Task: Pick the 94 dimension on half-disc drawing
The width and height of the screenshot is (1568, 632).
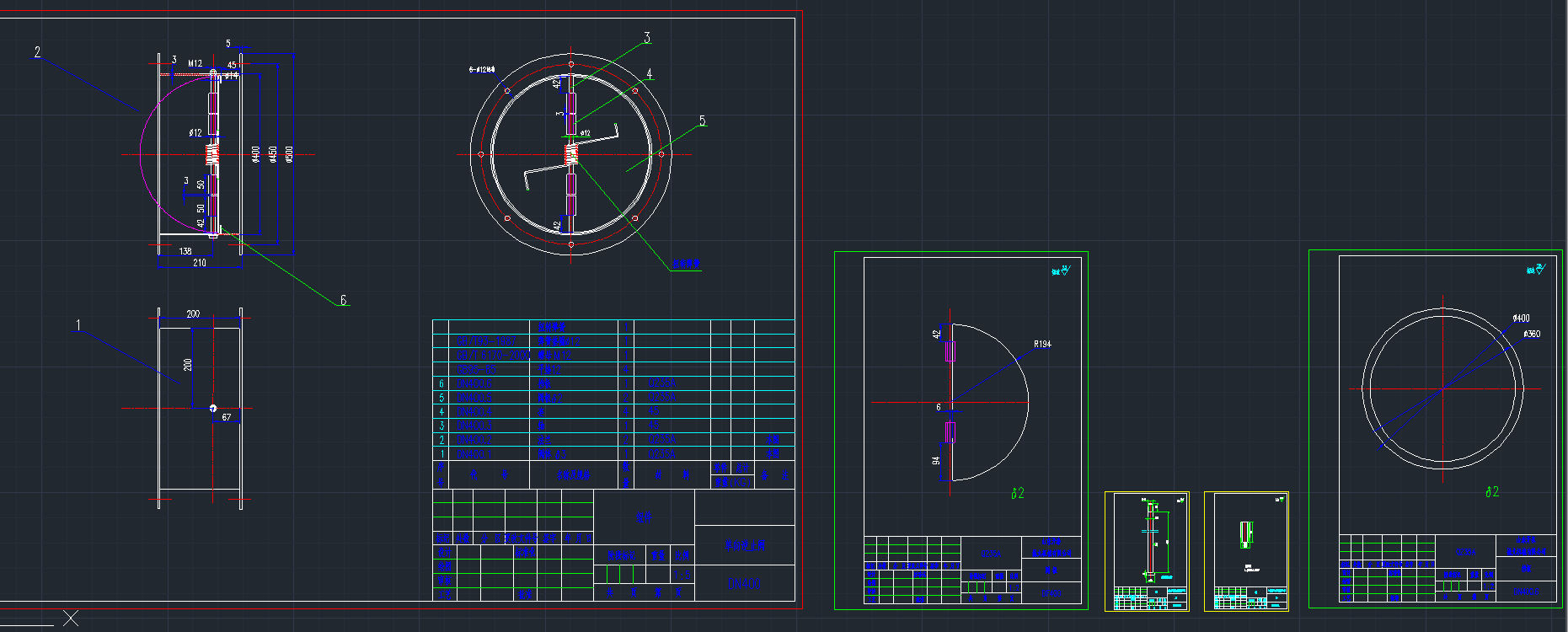Action: pos(936,461)
